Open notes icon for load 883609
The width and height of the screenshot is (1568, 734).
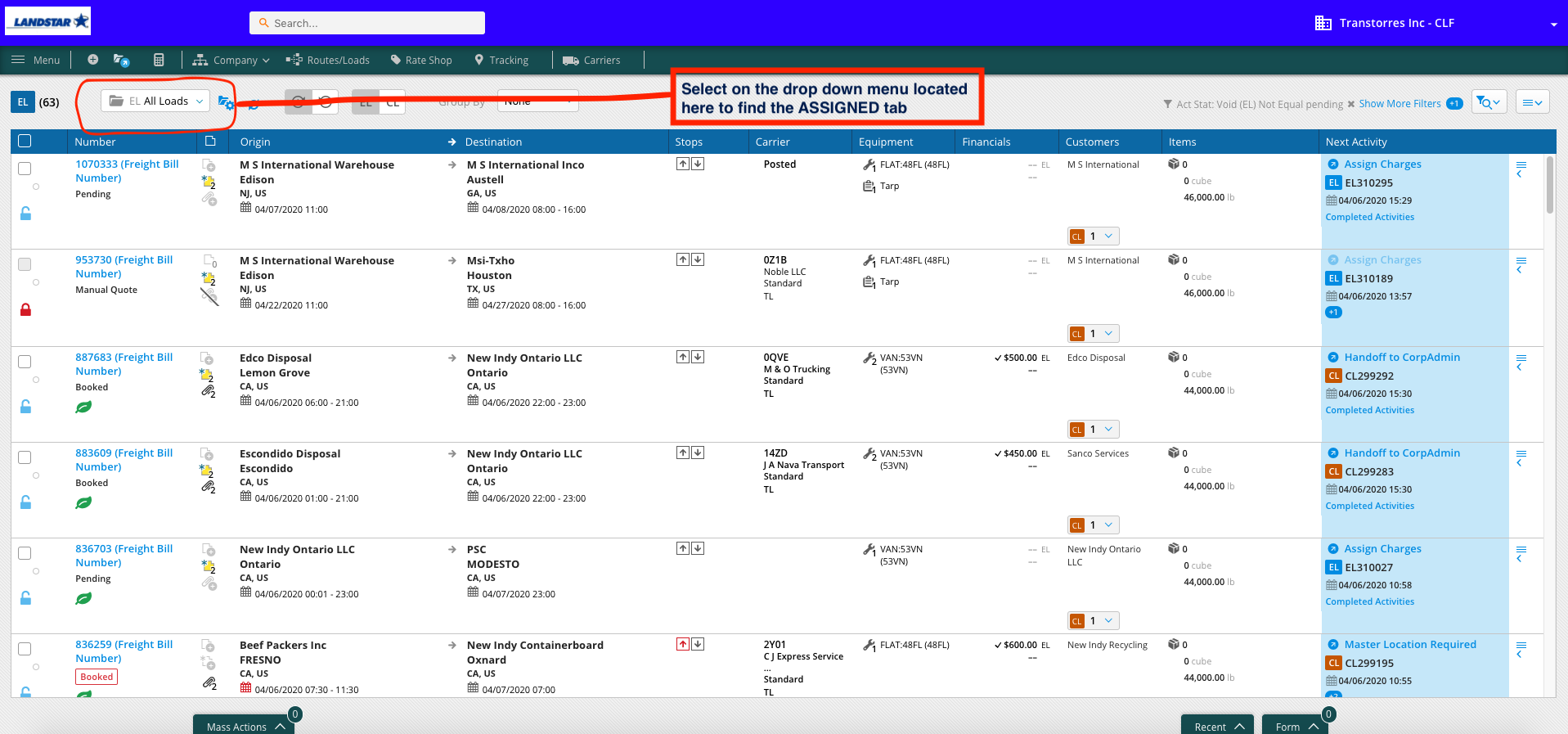208,471
